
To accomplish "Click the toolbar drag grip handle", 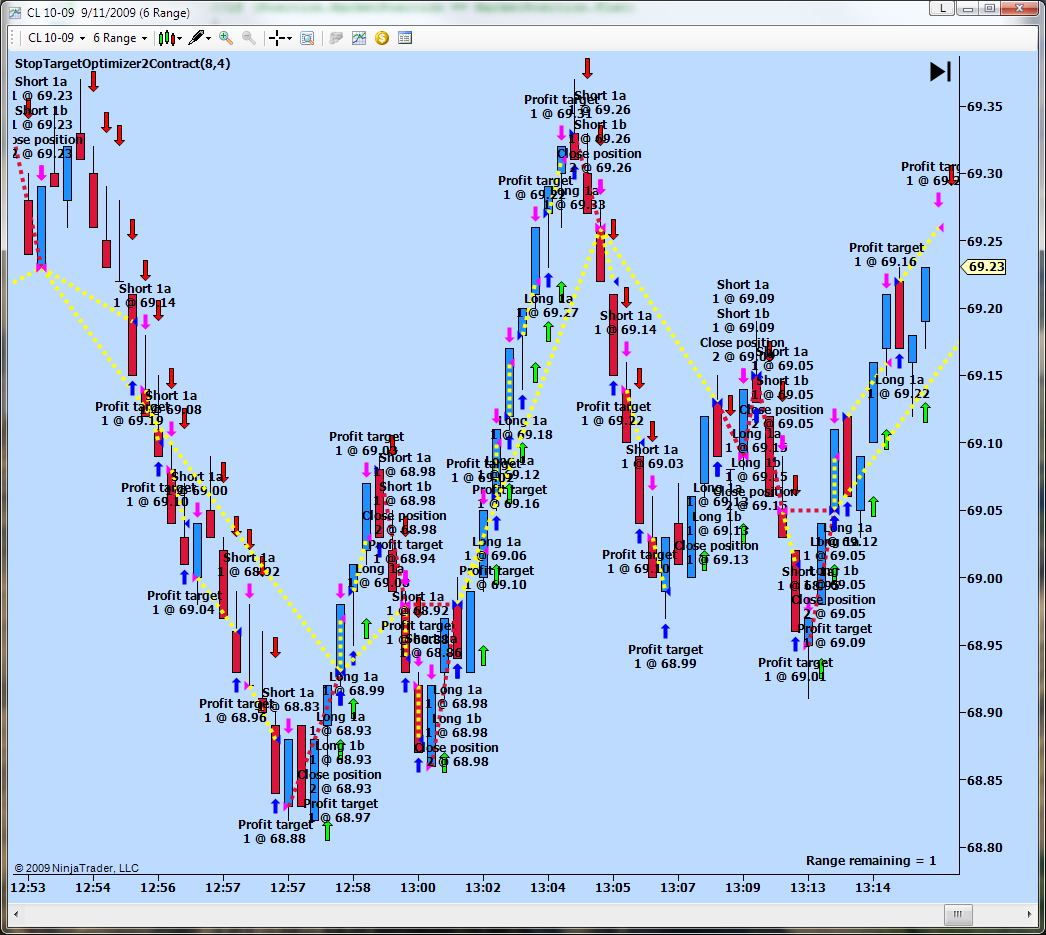I will (13, 38).
